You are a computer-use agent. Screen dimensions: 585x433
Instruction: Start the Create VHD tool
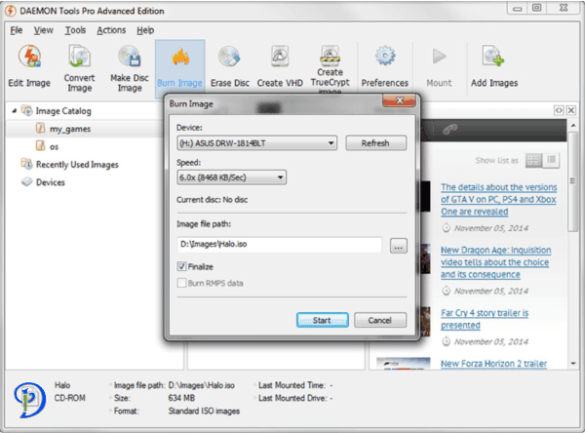[x=280, y=66]
